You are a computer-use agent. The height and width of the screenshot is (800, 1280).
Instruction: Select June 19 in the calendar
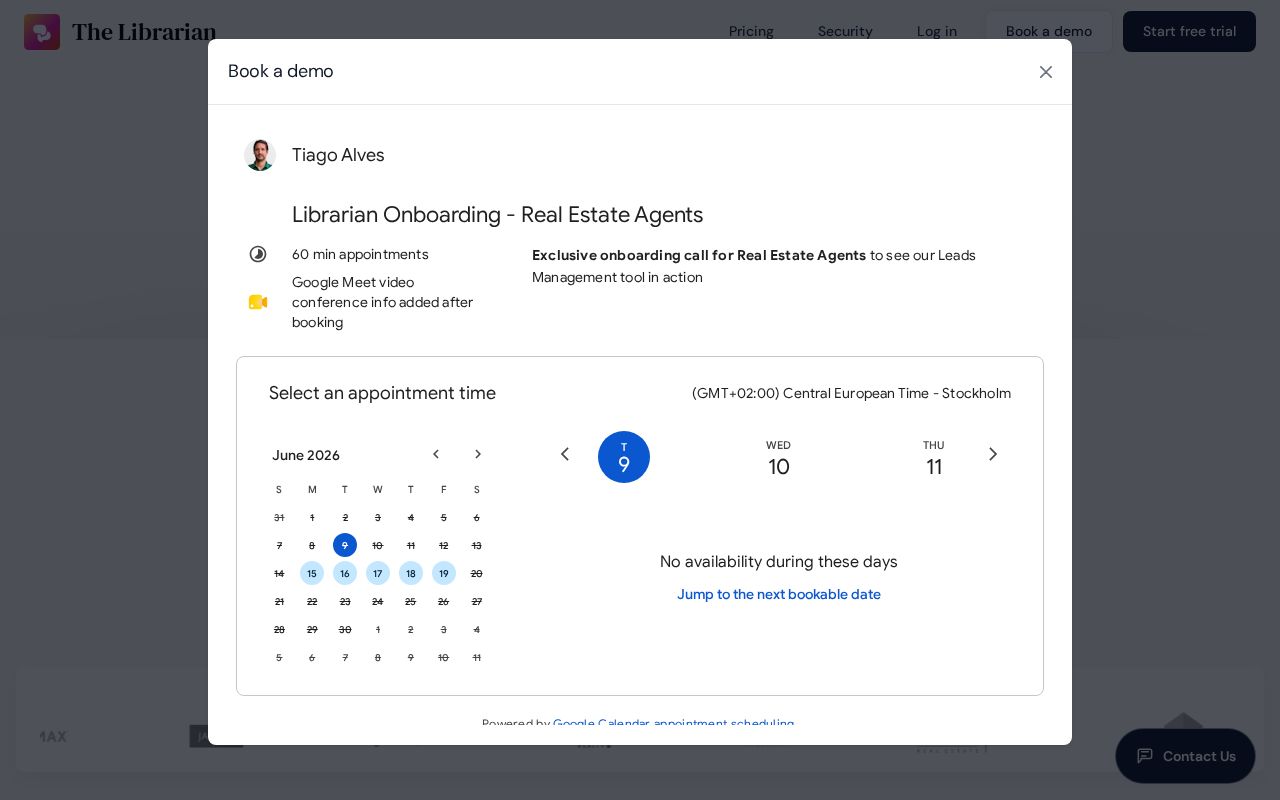click(444, 573)
